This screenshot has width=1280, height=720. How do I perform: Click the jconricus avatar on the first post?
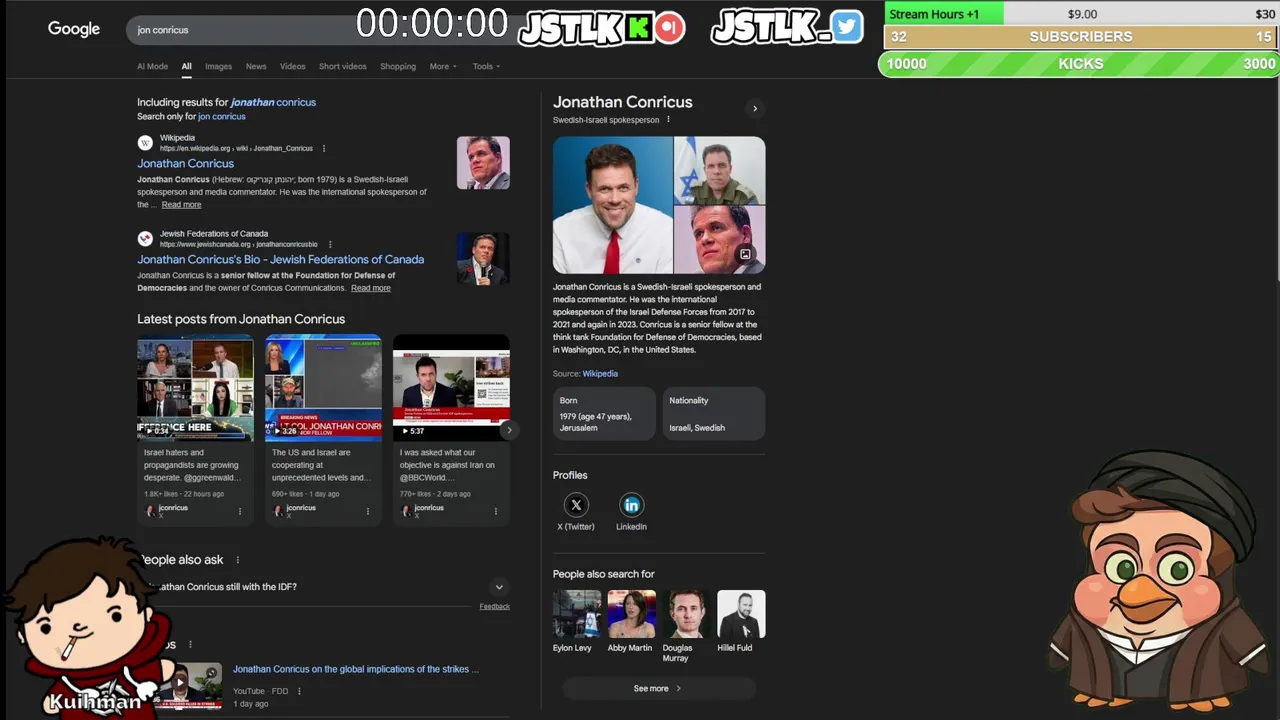coord(151,511)
